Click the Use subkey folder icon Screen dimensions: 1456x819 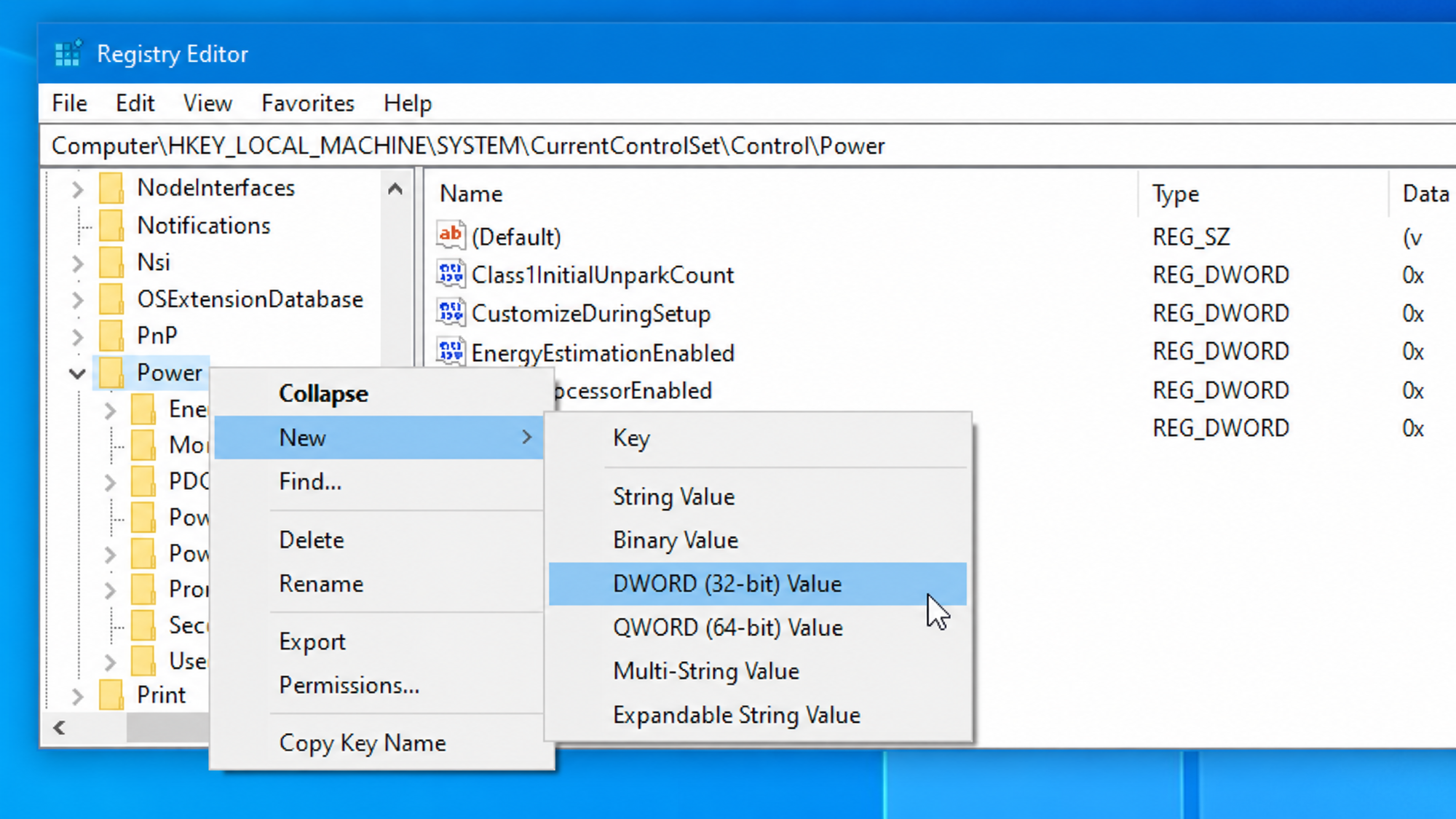coord(143,661)
